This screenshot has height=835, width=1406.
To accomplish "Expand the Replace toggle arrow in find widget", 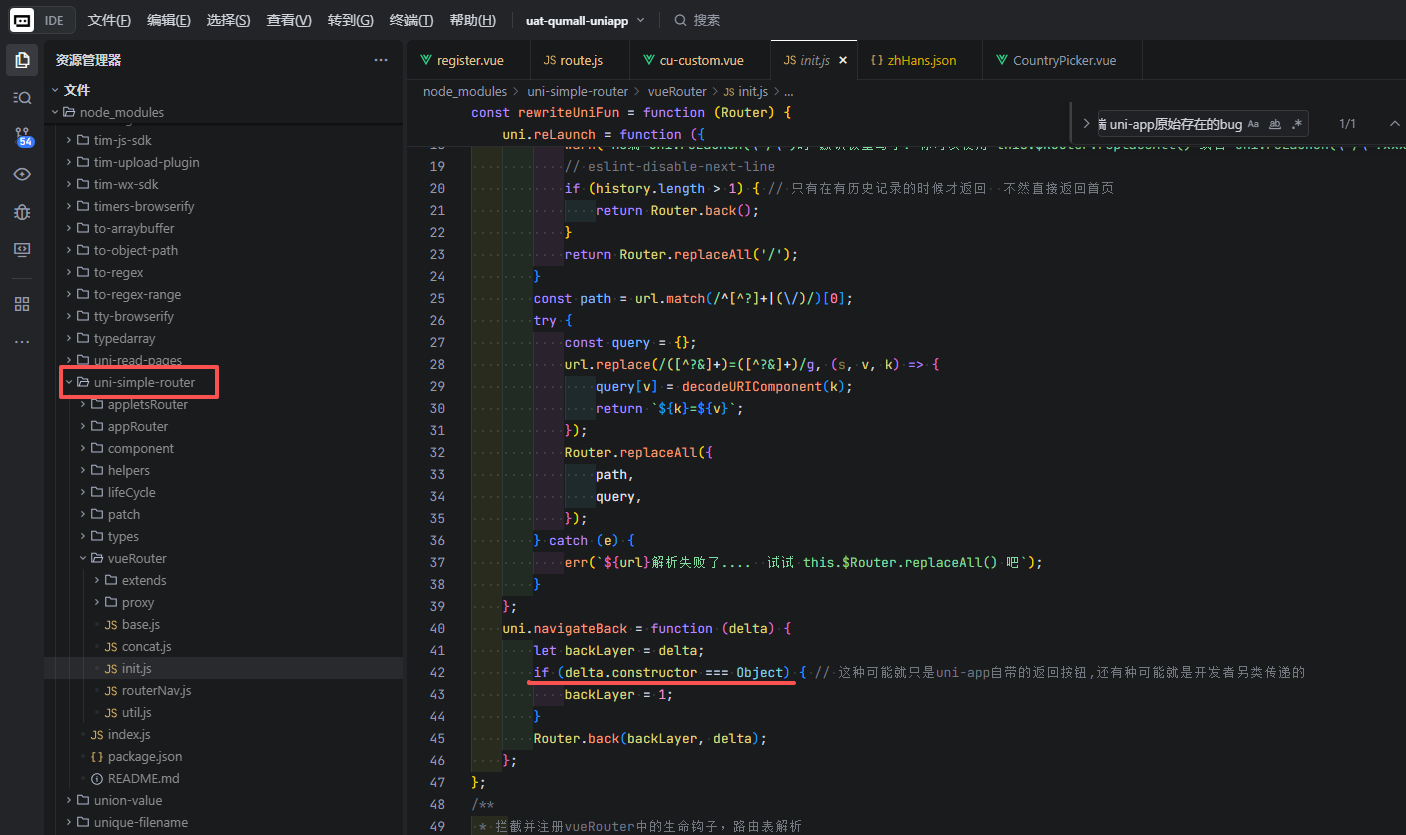I will coord(1086,124).
